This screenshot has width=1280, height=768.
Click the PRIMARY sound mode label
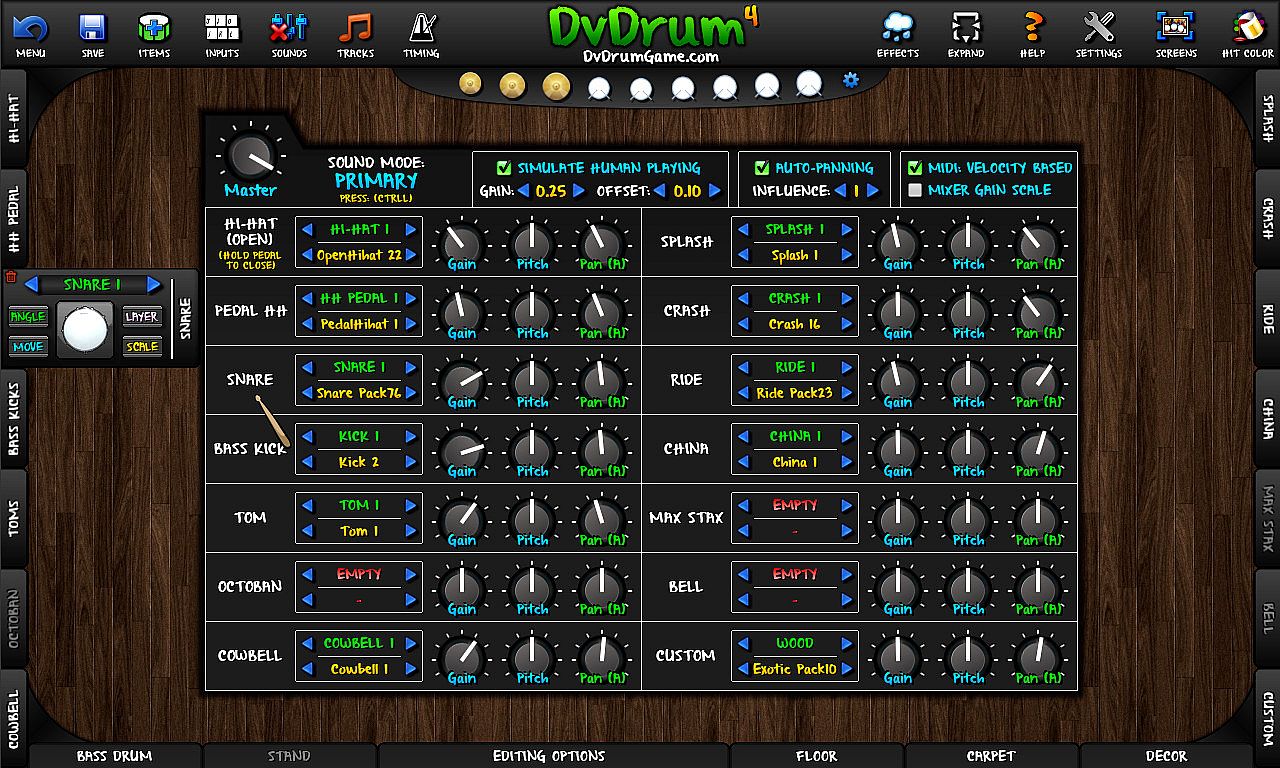(376, 181)
